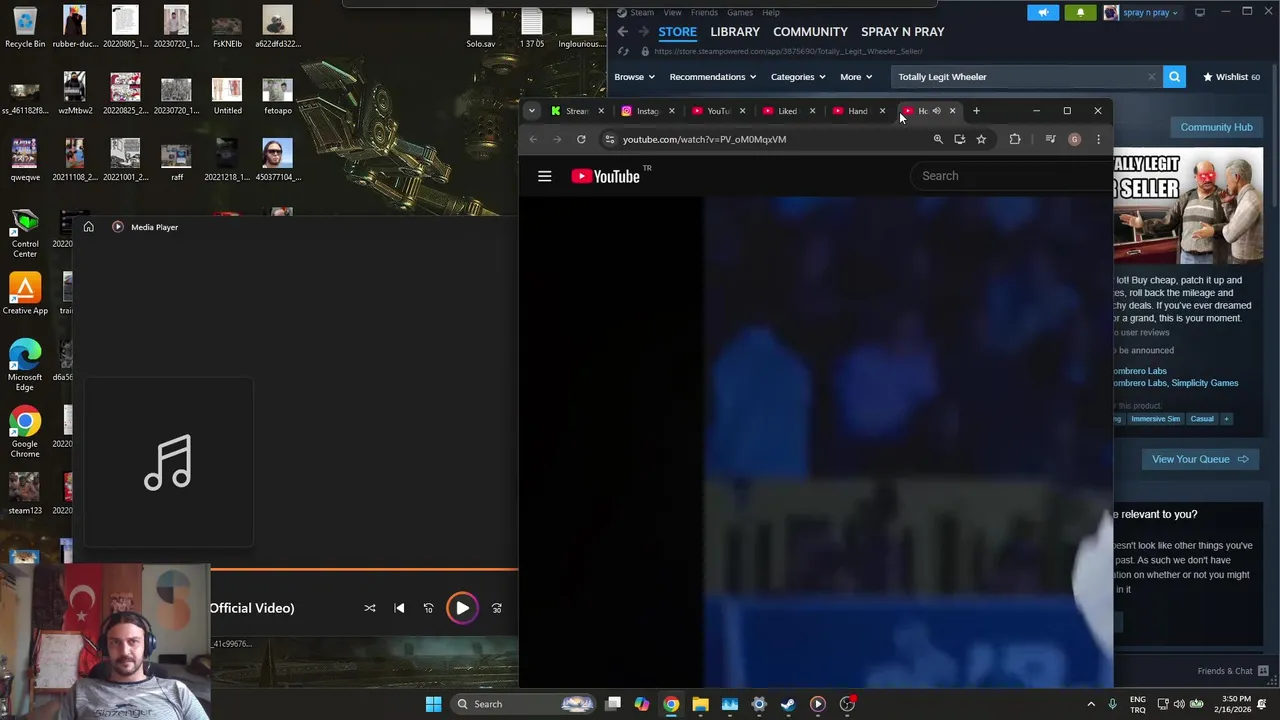Image resolution: width=1280 pixels, height=720 pixels.
Task: Open Steam from the Windows taskbar
Action: (788, 704)
